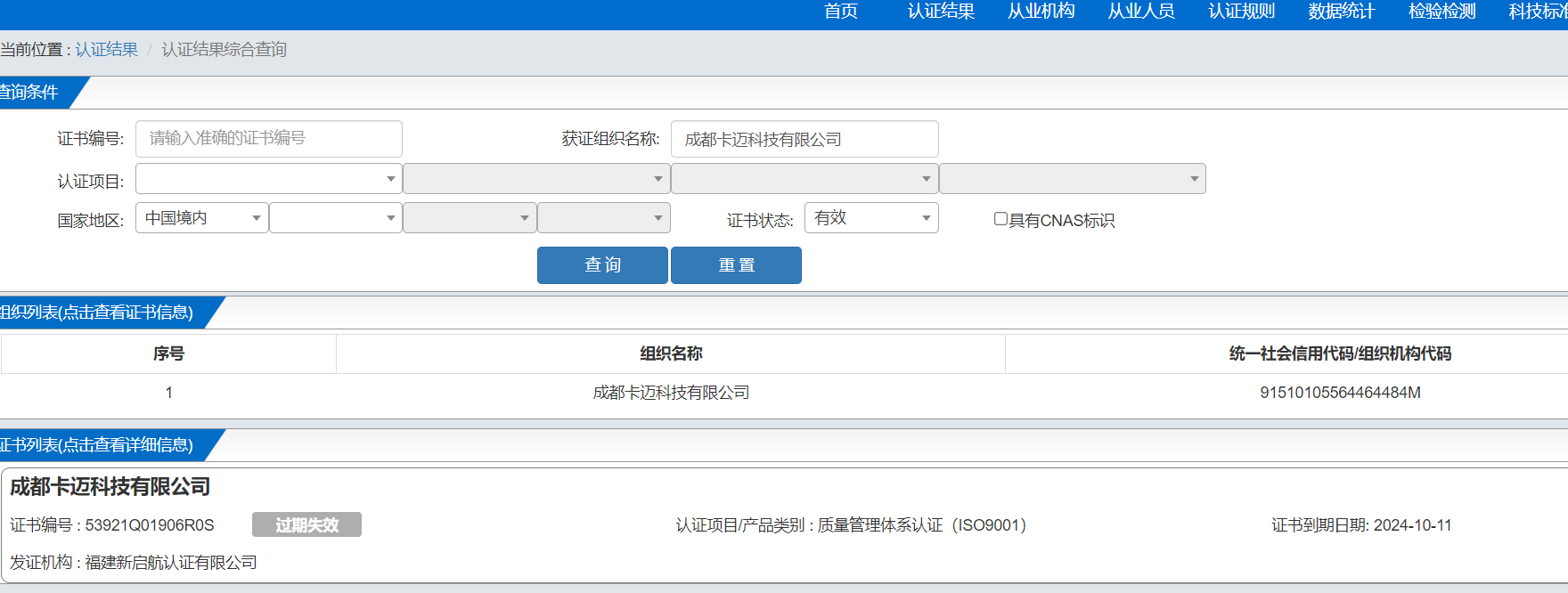This screenshot has height=593, width=1568.
Task: Open the 首页 menu item
Action: (840, 12)
